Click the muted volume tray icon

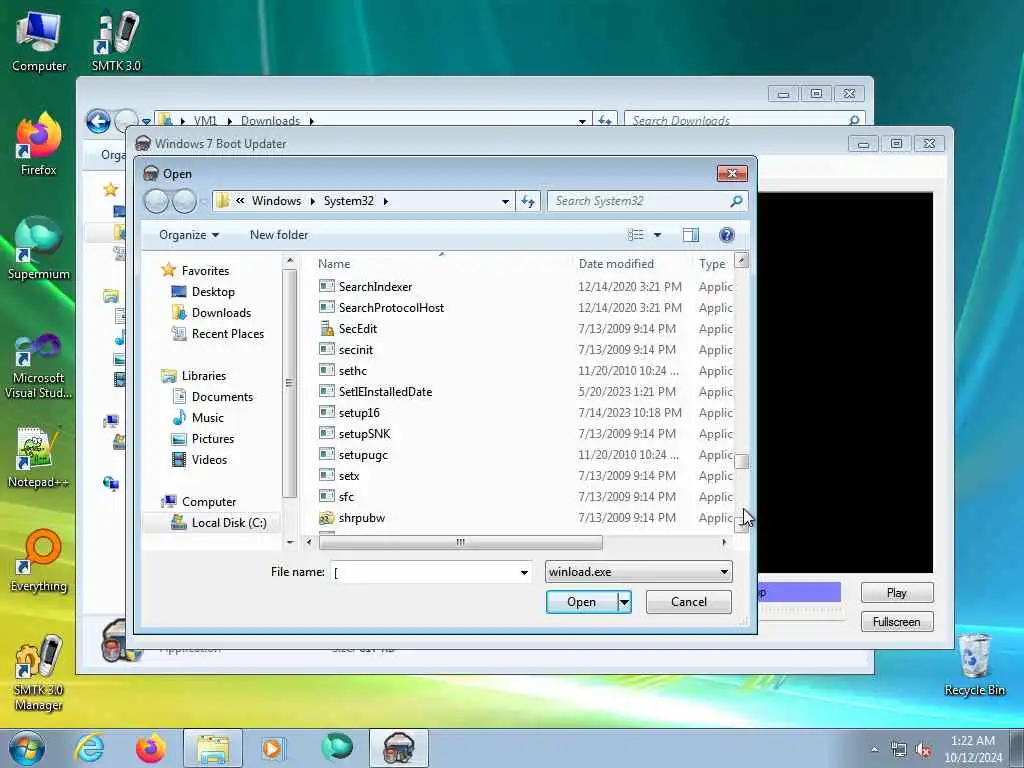(x=923, y=750)
